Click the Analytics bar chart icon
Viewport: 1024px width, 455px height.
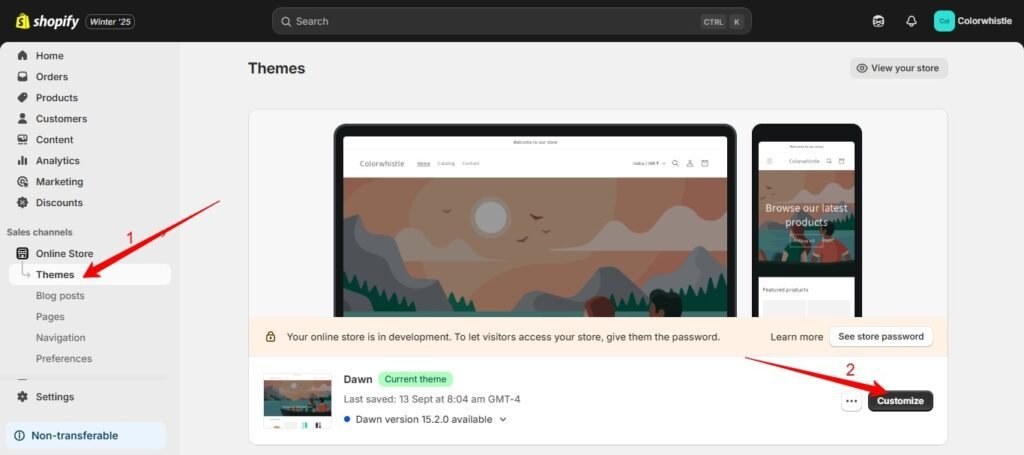[x=22, y=161]
